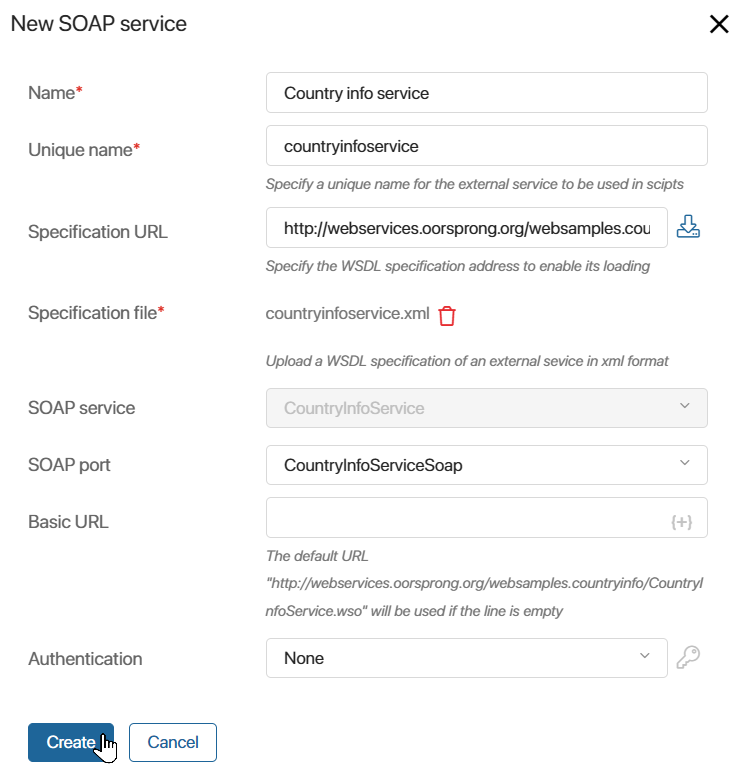Delete the countryinfoservice.xml specification file
This screenshot has height=767, width=733.
point(447,316)
